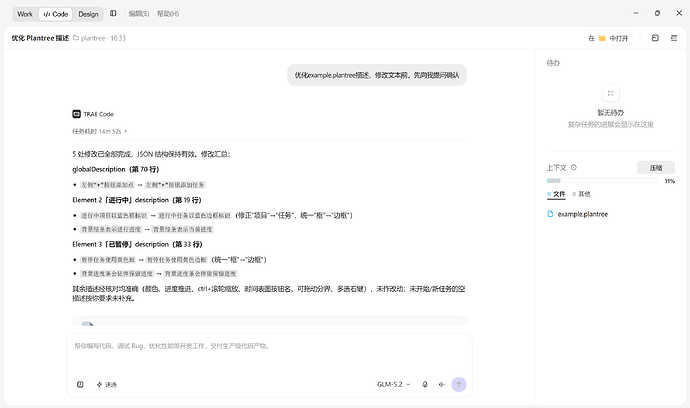Click the send arrow button
690x408 pixels.
(459, 384)
